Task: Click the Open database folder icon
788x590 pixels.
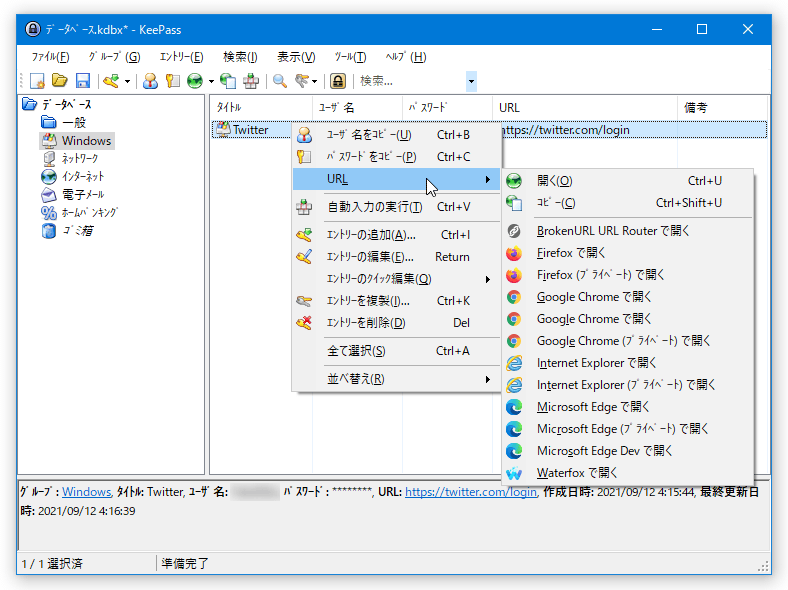Action: tap(60, 80)
